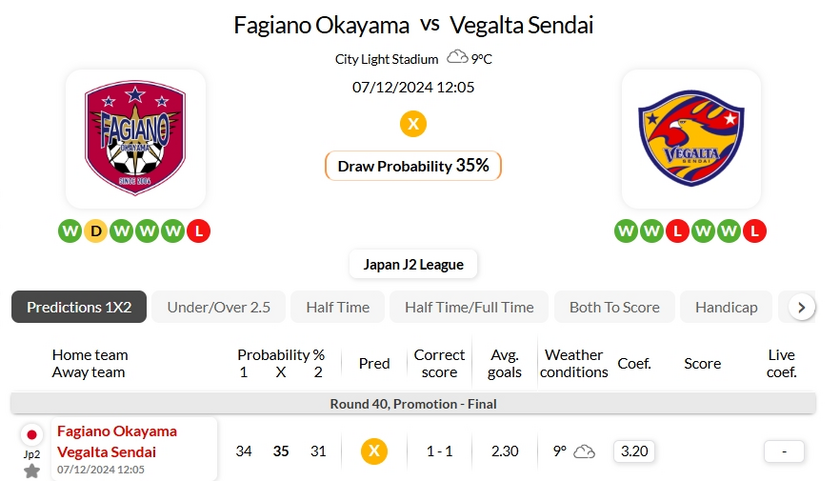The image size is (840, 481).
Task: Click the cloud weather icon in match row
Action: (x=584, y=452)
